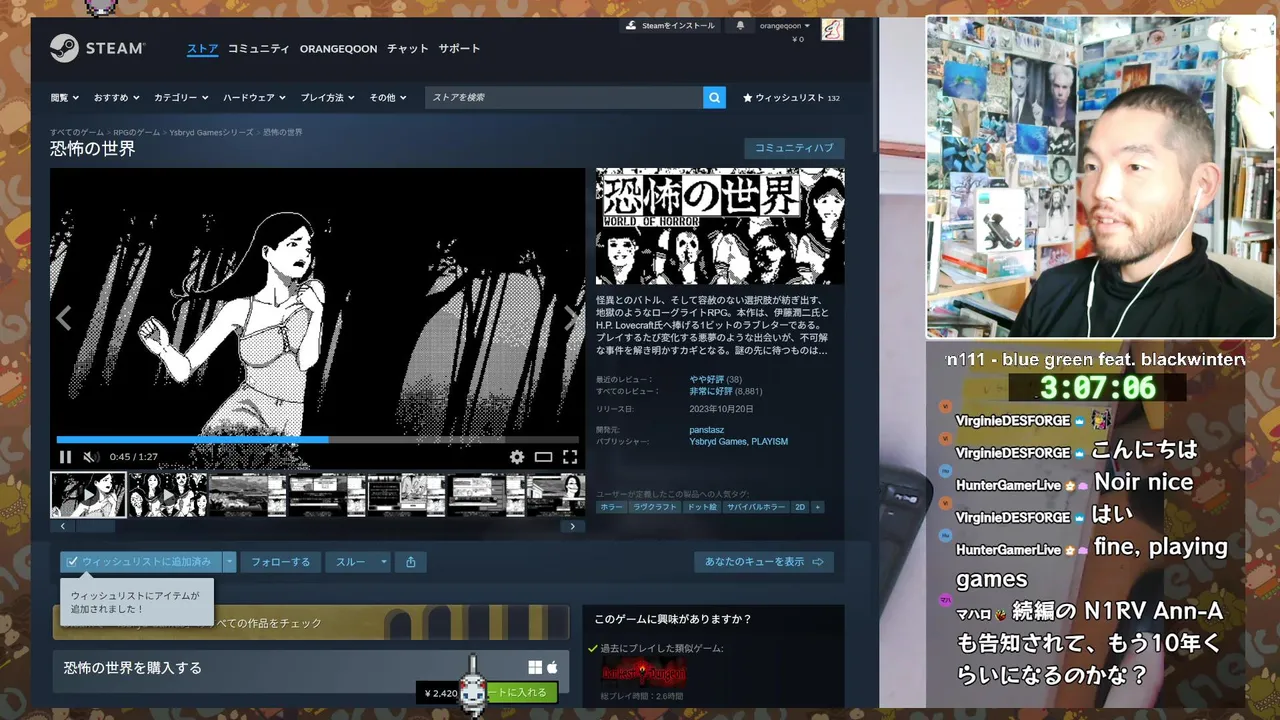1280x720 pixels.
Task: Open publisher PLAYISM link
Action: click(x=770, y=442)
